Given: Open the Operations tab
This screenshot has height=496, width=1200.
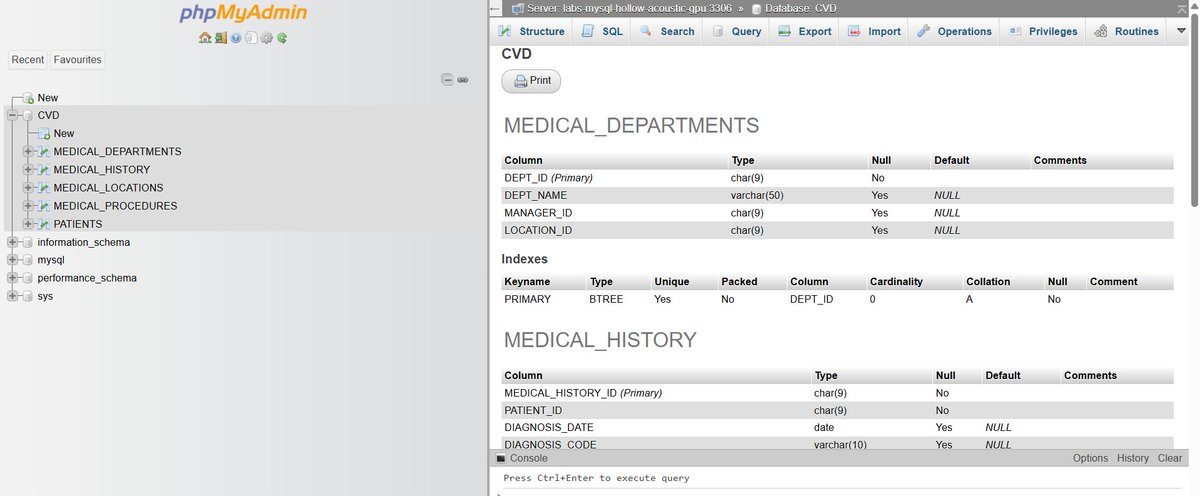Looking at the screenshot, I should click(x=954, y=31).
